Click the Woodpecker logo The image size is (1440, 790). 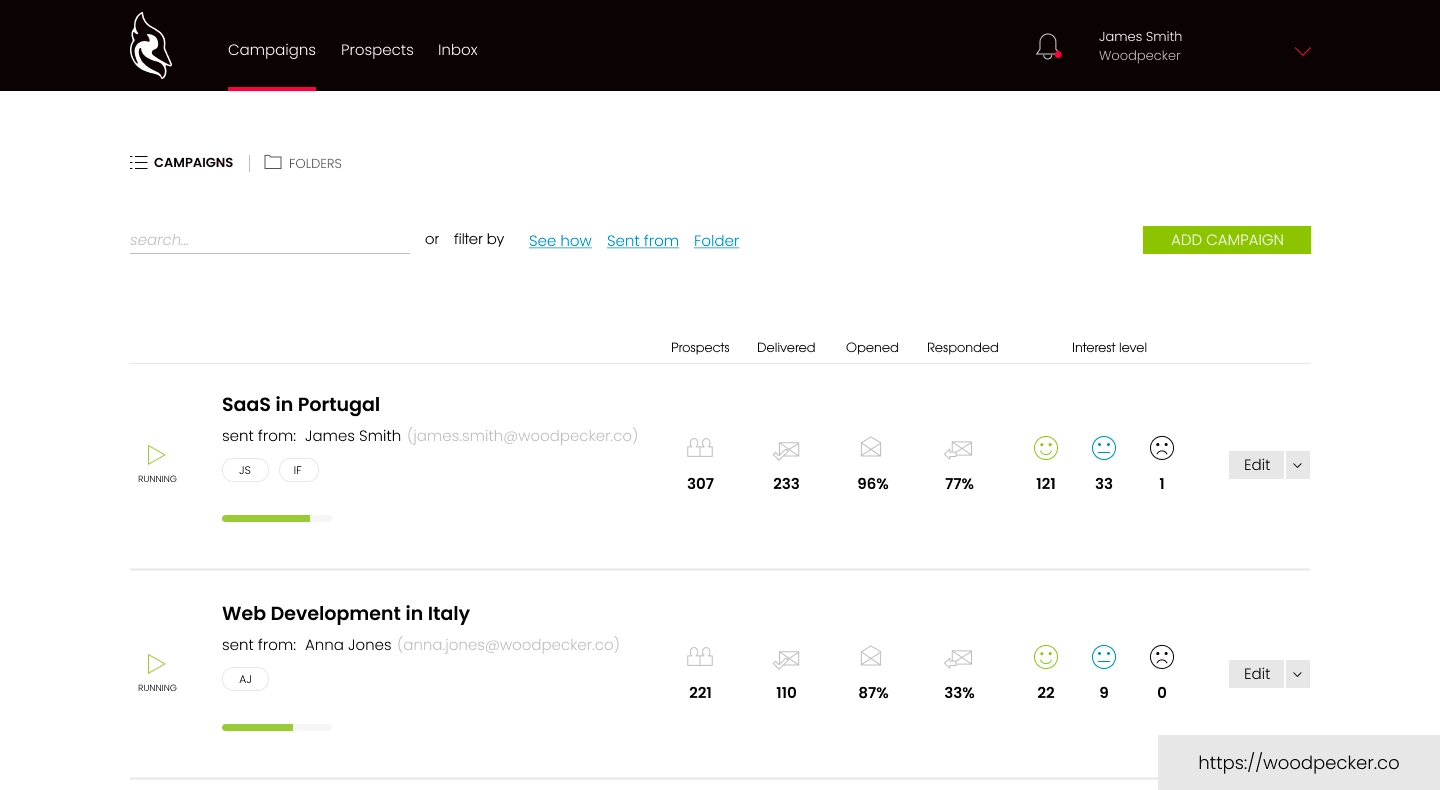click(x=151, y=45)
